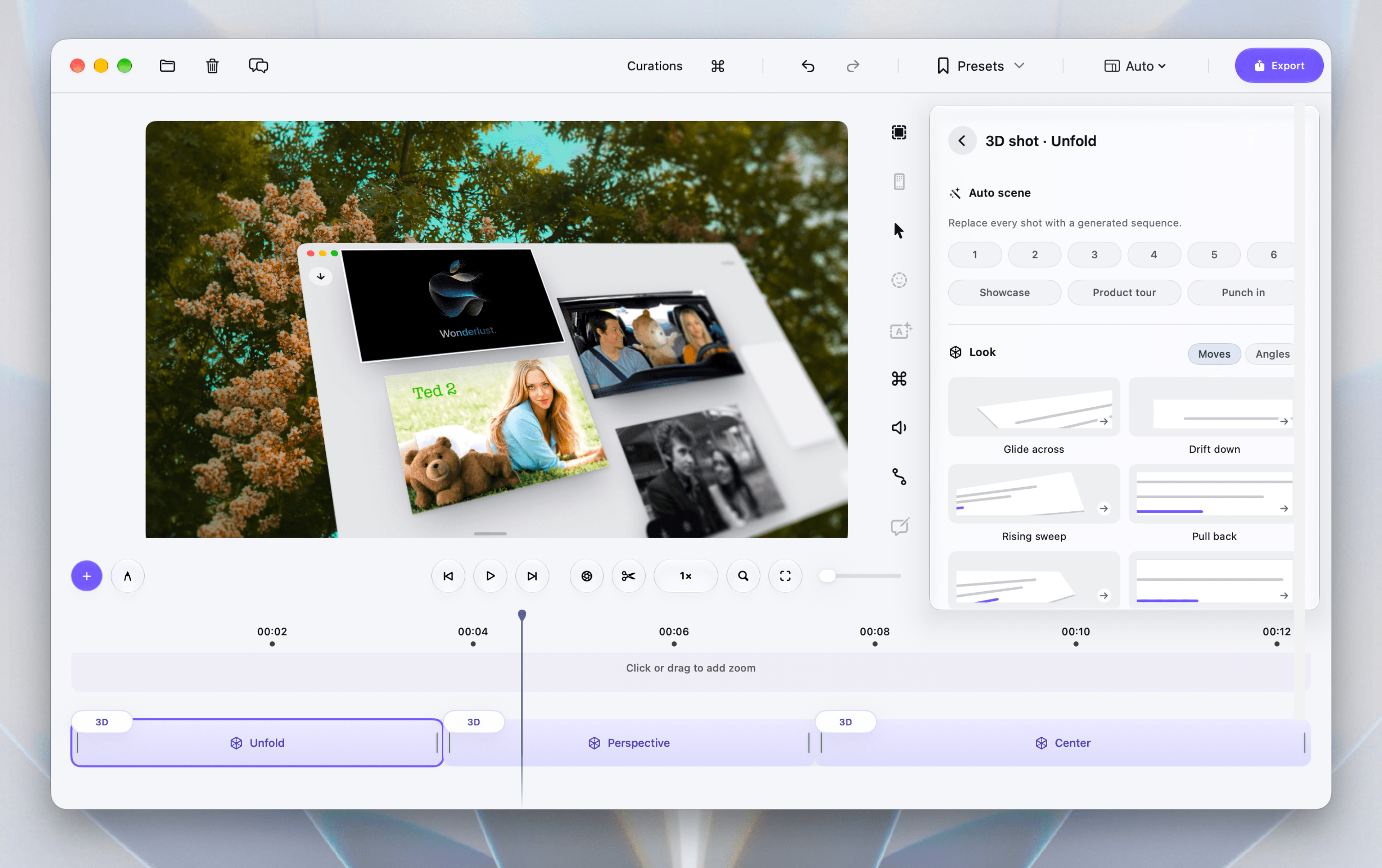
Task: Skip to the previous clip start
Action: coord(448,576)
